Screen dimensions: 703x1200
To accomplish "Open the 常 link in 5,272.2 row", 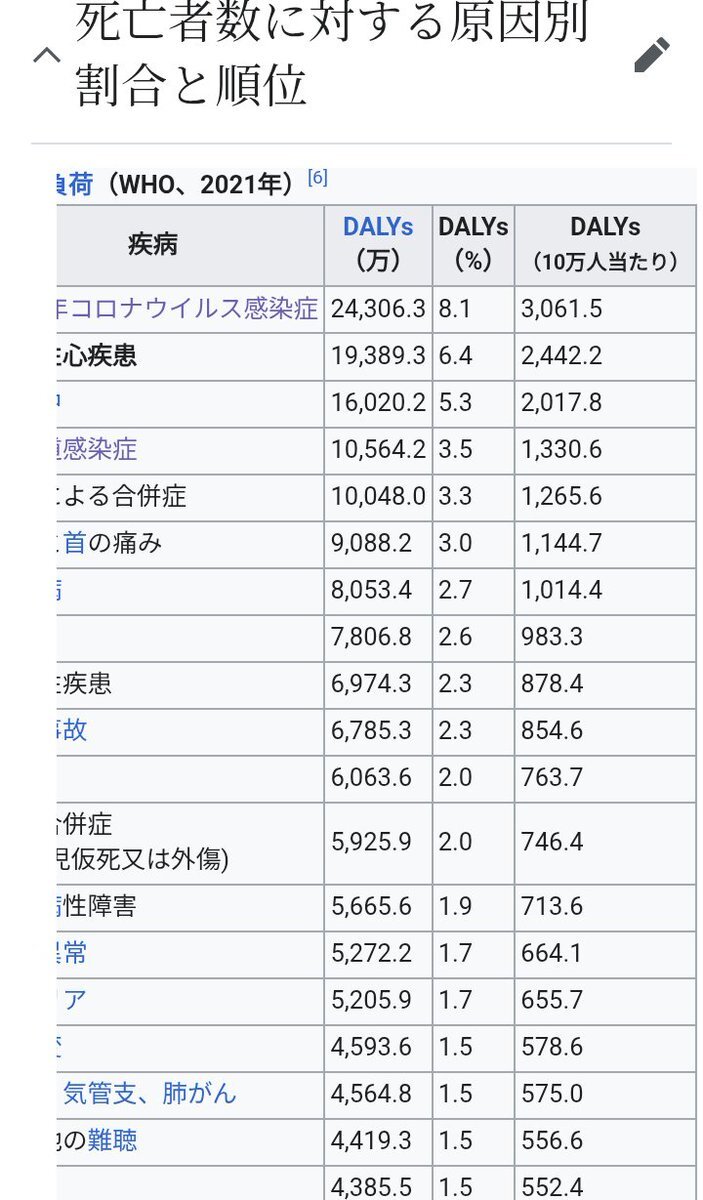I will point(73,953).
